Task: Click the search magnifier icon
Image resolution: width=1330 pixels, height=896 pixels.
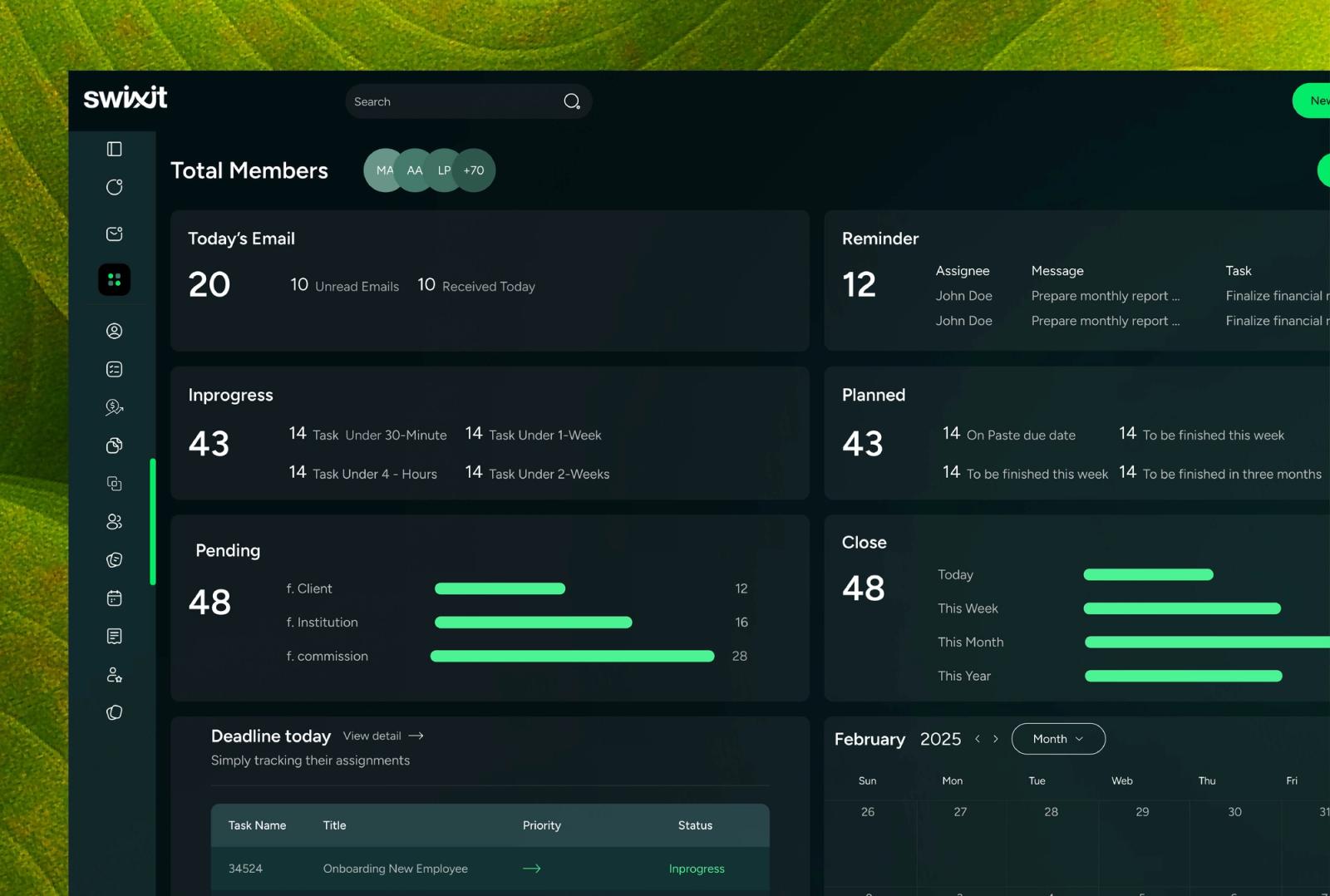Action: [x=572, y=101]
